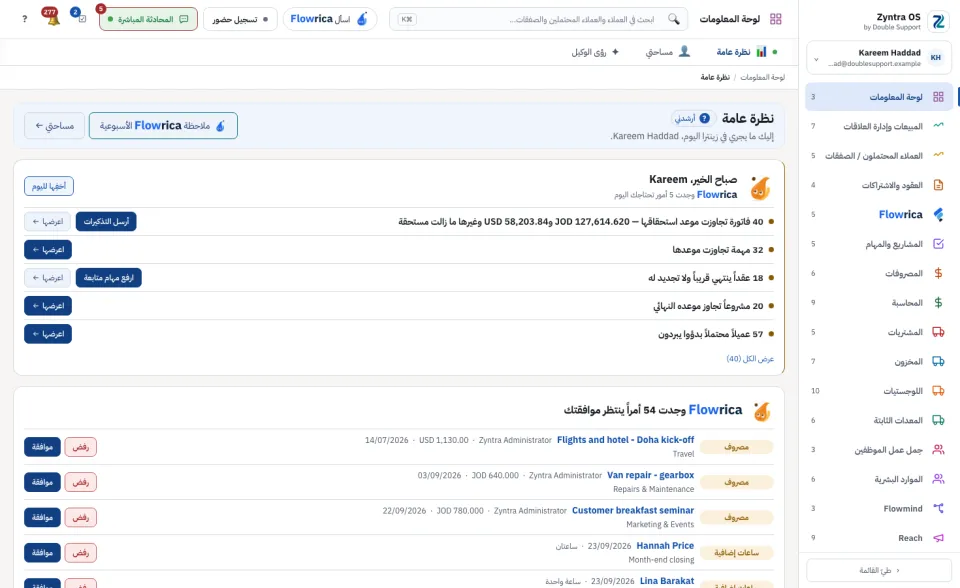Viewport: 960px width, 588px height.
Task: Click the المخزون truck icon
Action: [x=938, y=361]
